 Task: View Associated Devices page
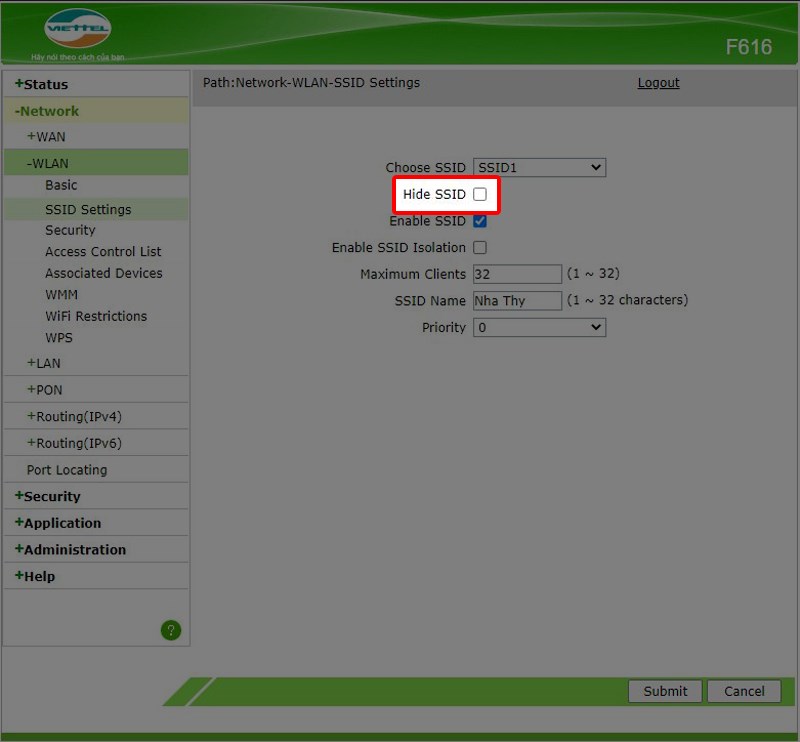click(x=104, y=273)
